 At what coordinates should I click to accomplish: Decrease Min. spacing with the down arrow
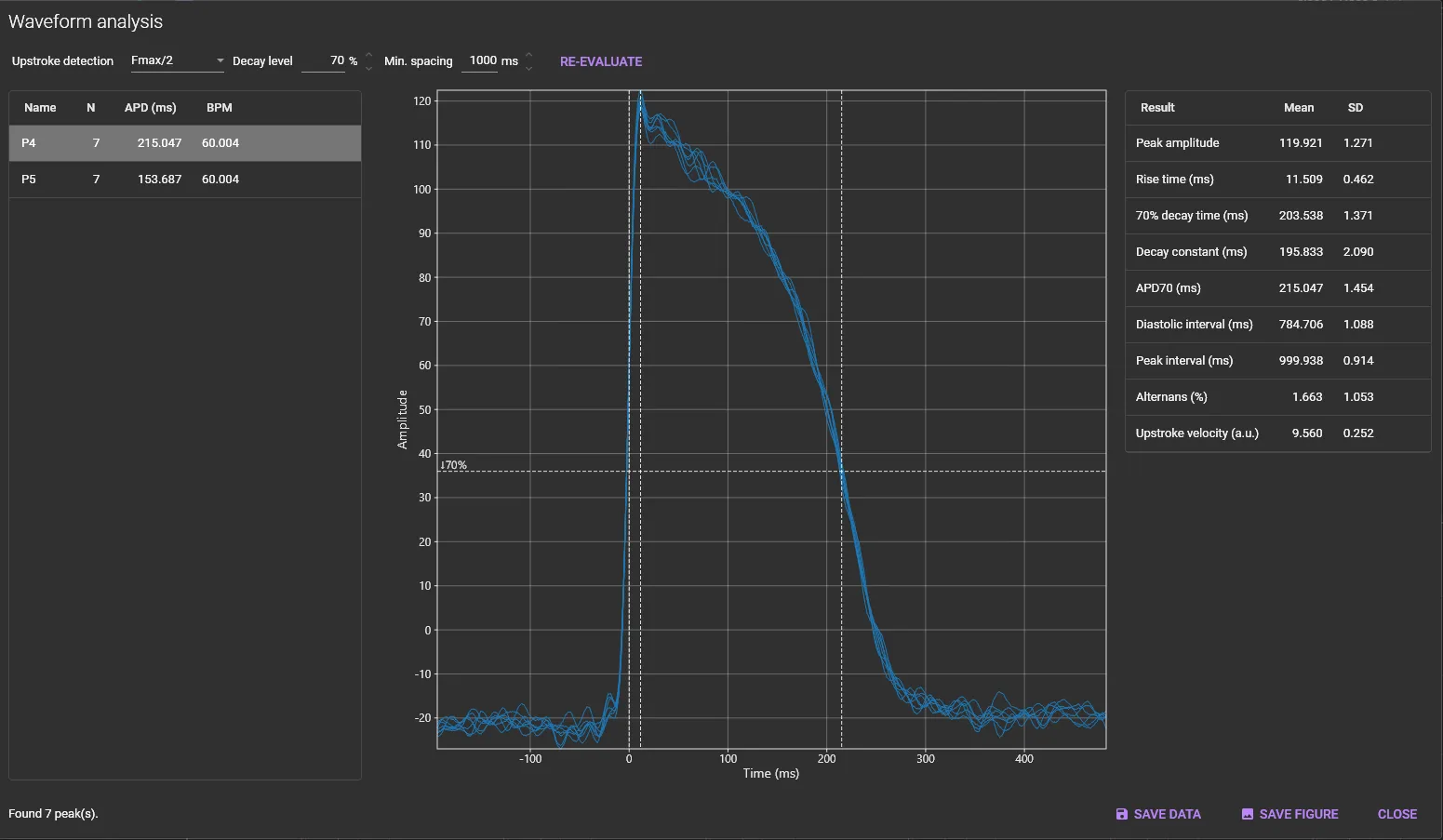(x=528, y=68)
